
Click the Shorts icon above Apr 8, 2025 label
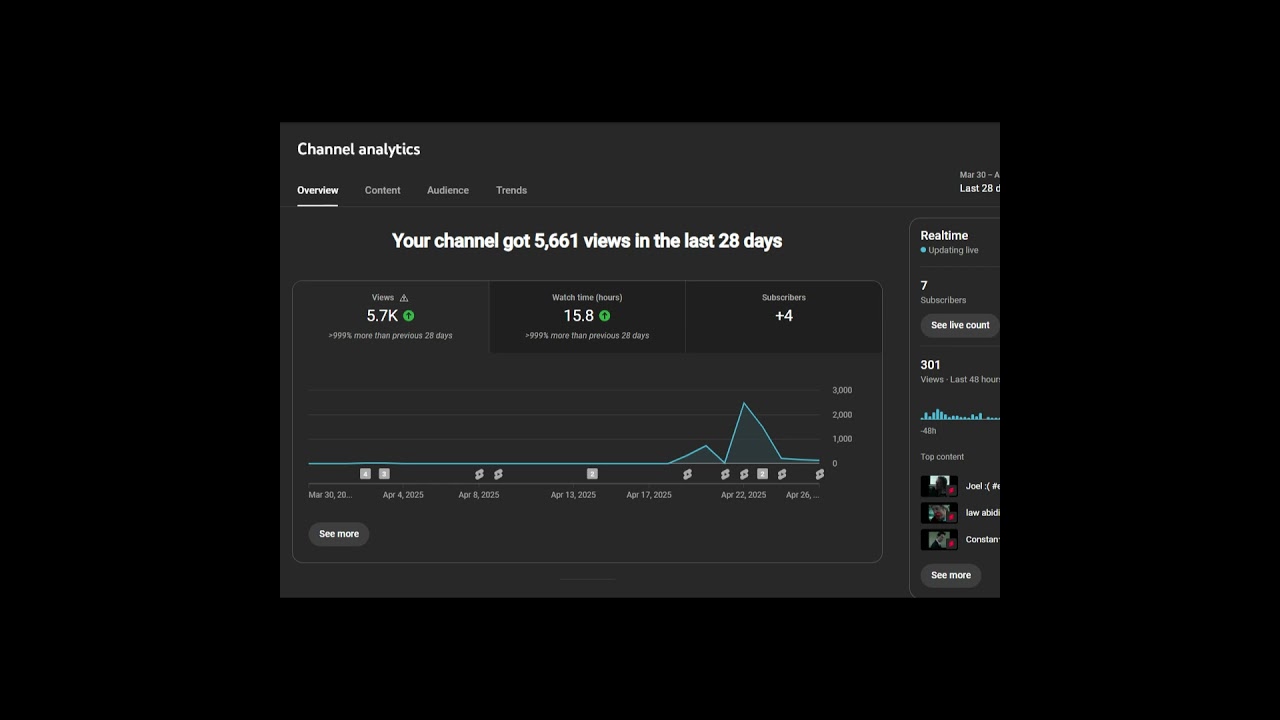tap(479, 474)
